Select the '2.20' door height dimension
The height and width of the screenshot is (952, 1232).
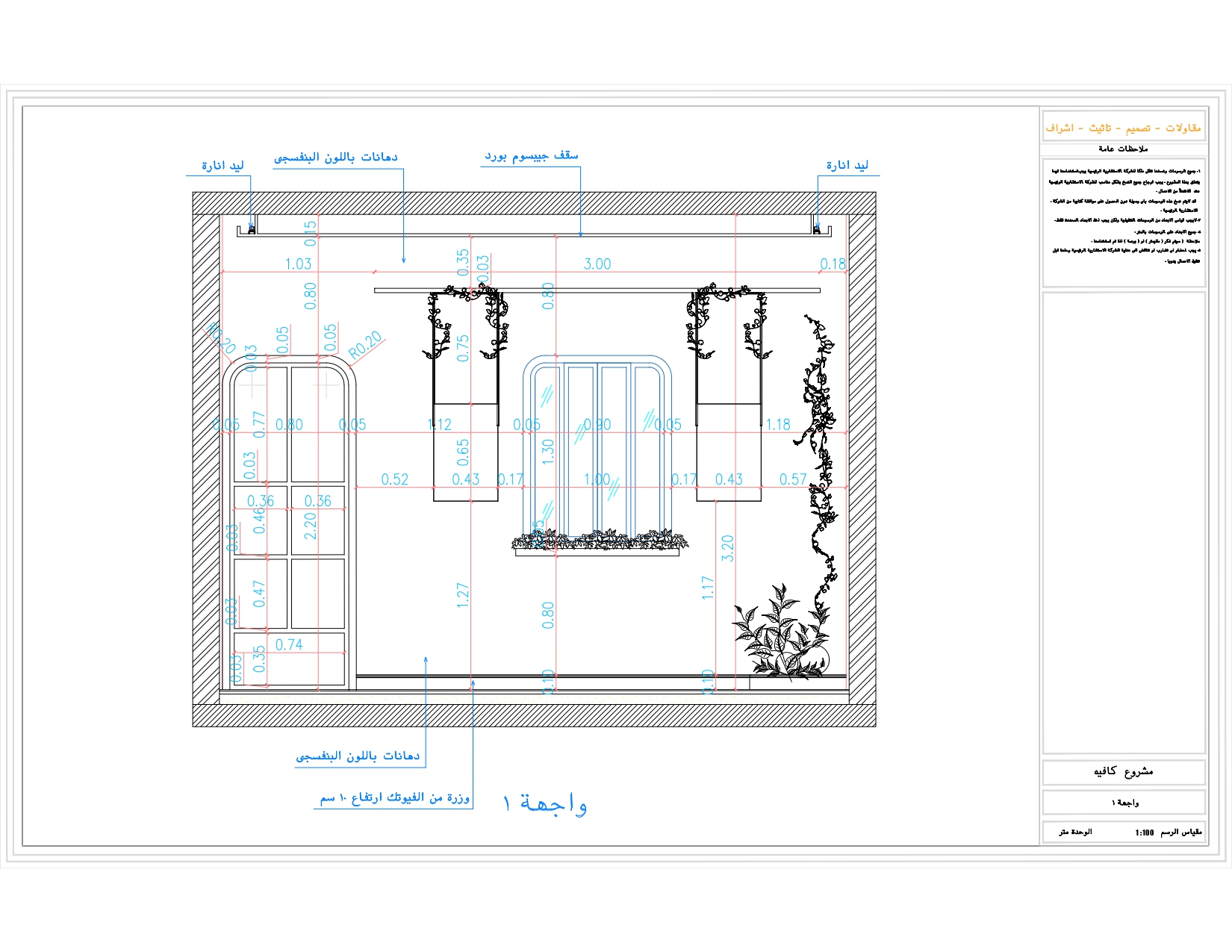click(311, 526)
